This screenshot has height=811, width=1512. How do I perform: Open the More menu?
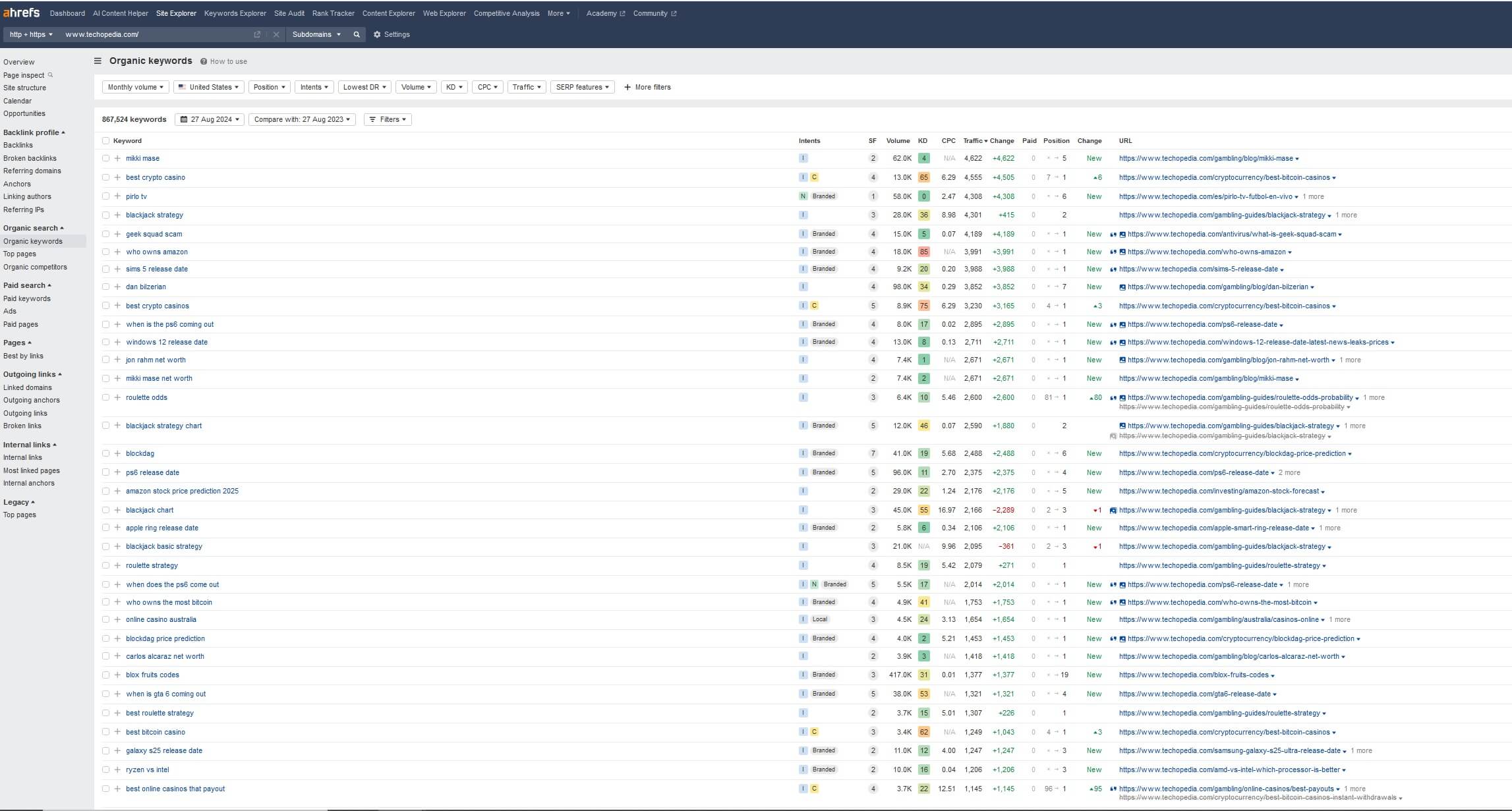pyautogui.click(x=559, y=13)
